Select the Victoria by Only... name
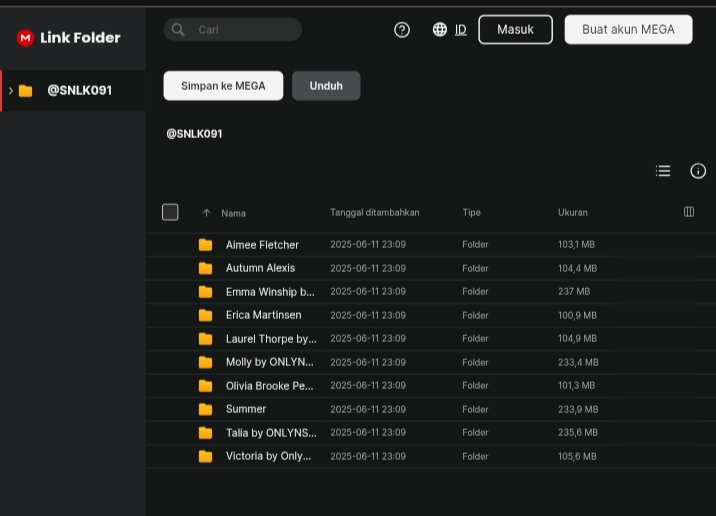 [268, 456]
